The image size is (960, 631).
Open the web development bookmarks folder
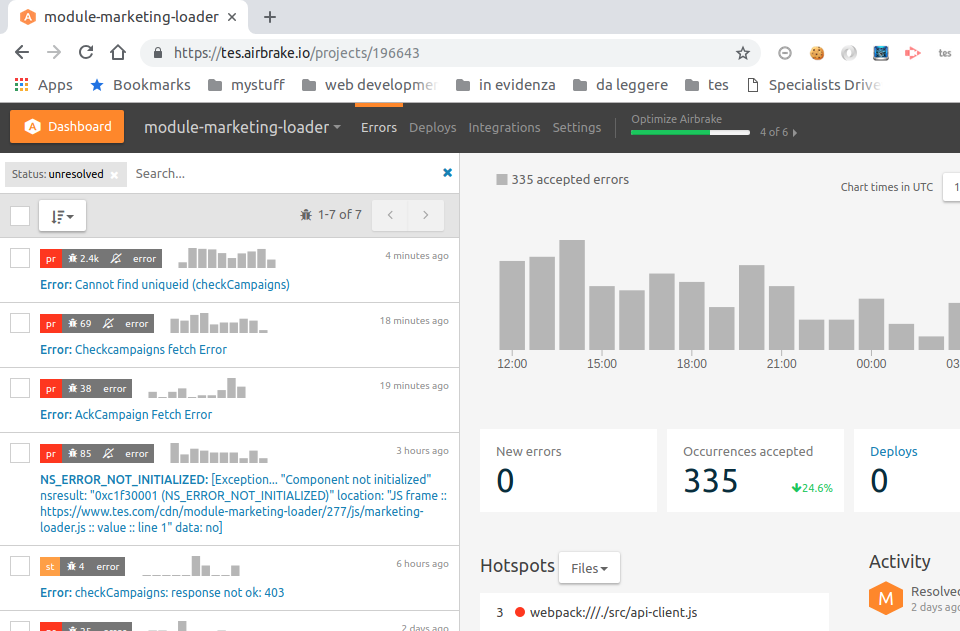369,85
